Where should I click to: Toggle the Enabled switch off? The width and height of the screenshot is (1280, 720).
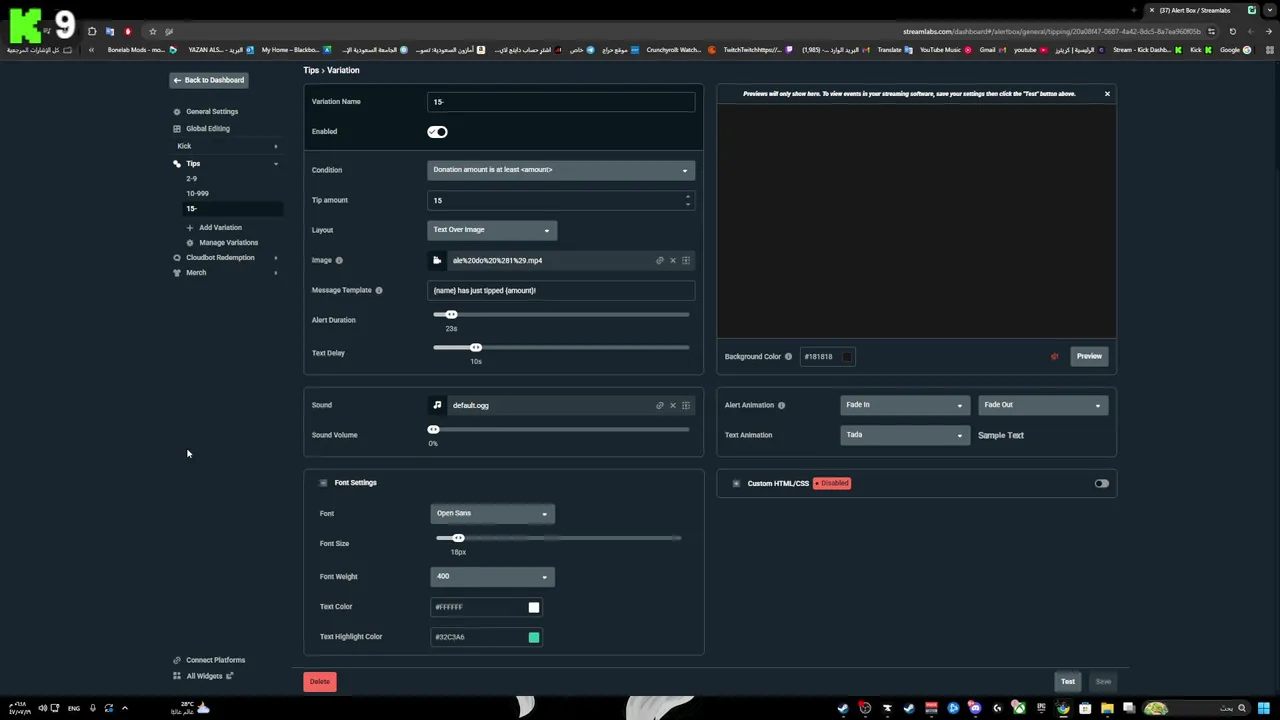(x=437, y=131)
